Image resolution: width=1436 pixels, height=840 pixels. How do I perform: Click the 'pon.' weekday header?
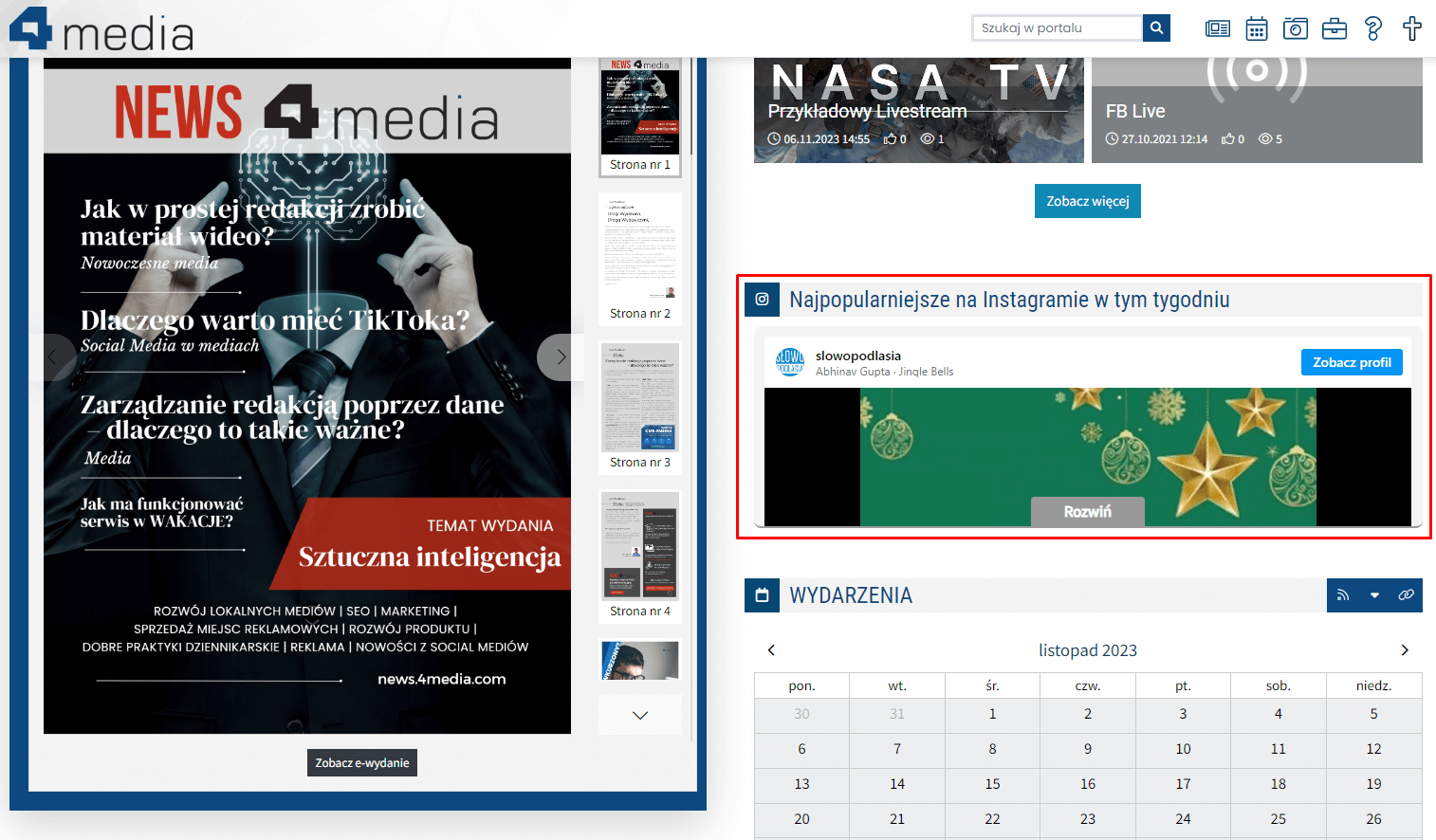tap(801, 685)
